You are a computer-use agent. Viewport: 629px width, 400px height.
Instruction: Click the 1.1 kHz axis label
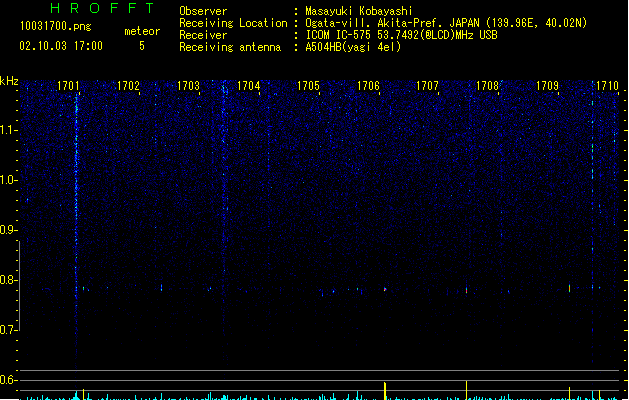pyautogui.click(x=8, y=130)
